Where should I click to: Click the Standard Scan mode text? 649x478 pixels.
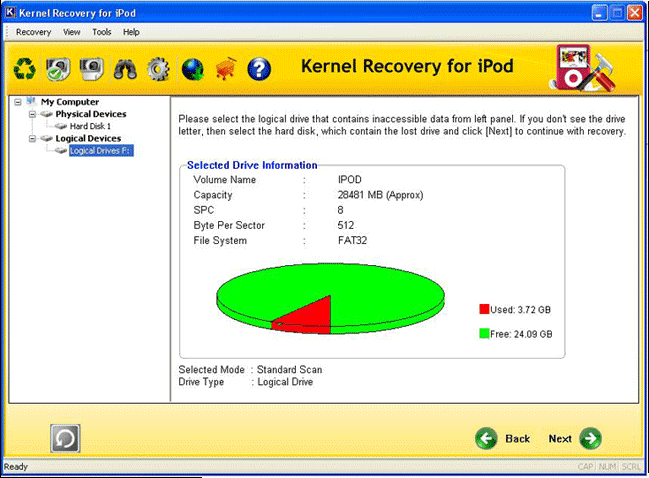(x=289, y=370)
